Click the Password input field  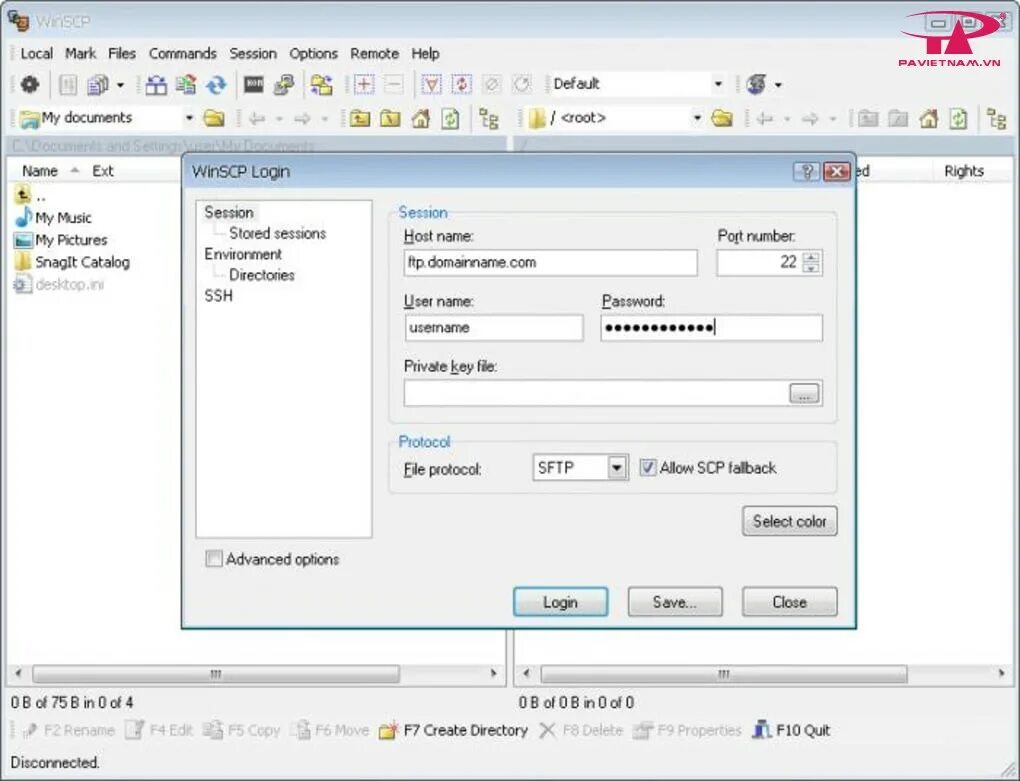(712, 328)
